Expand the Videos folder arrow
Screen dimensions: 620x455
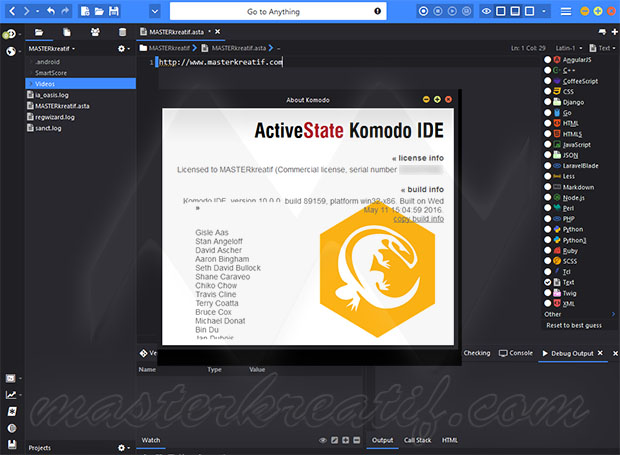[x=31, y=84]
